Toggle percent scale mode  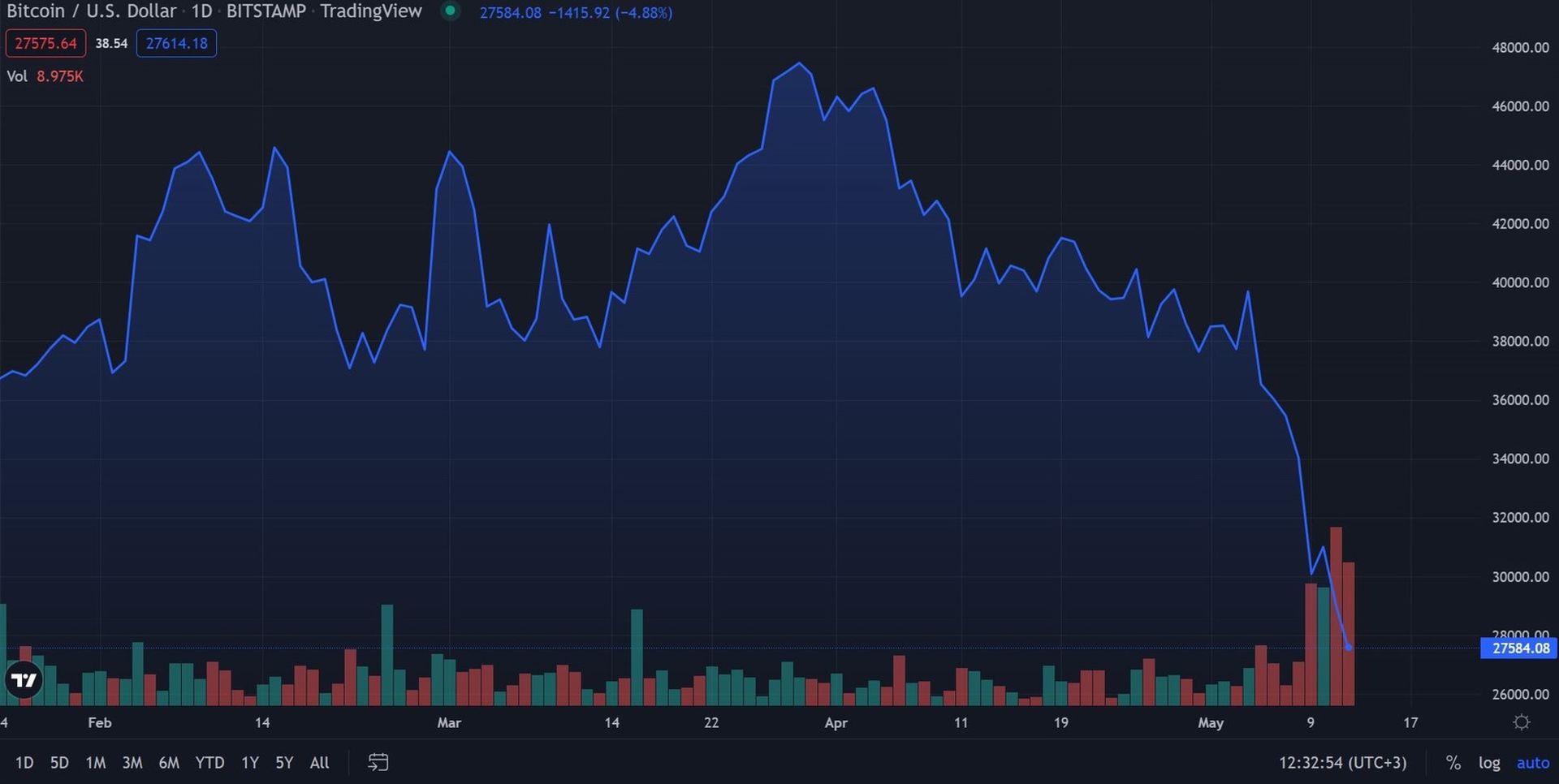click(1453, 763)
